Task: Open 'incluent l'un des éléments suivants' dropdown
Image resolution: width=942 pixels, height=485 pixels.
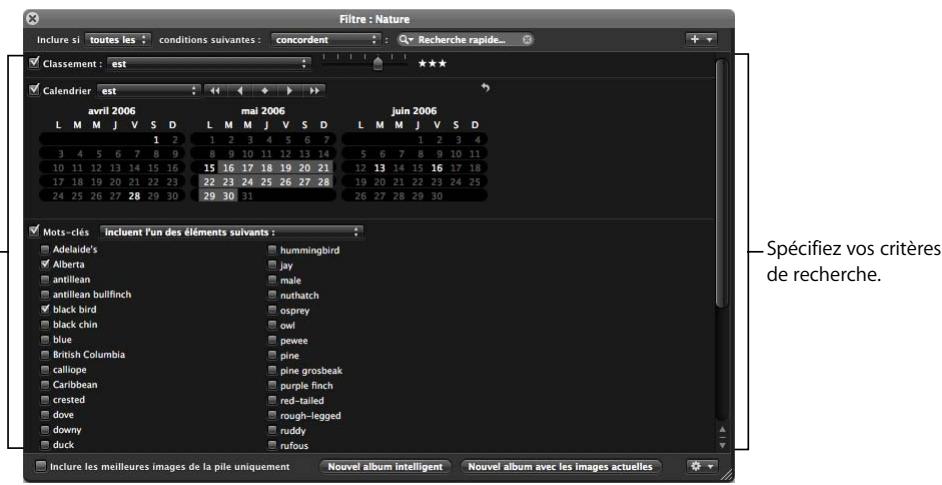Action: [x=232, y=231]
